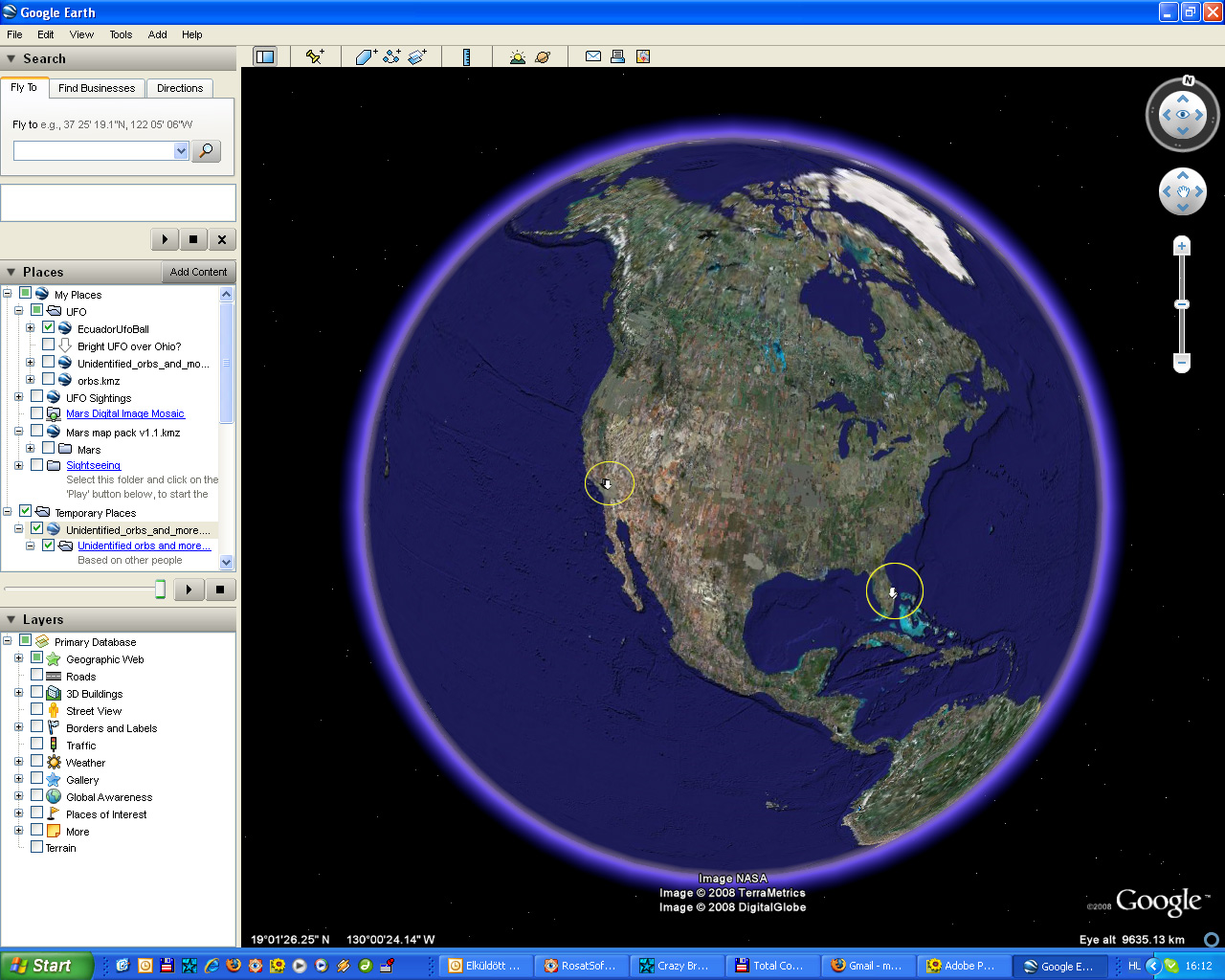This screenshot has width=1225, height=980.
Task: Enable the Bright UFO over Ohio? checkbox
Action: coord(48,345)
